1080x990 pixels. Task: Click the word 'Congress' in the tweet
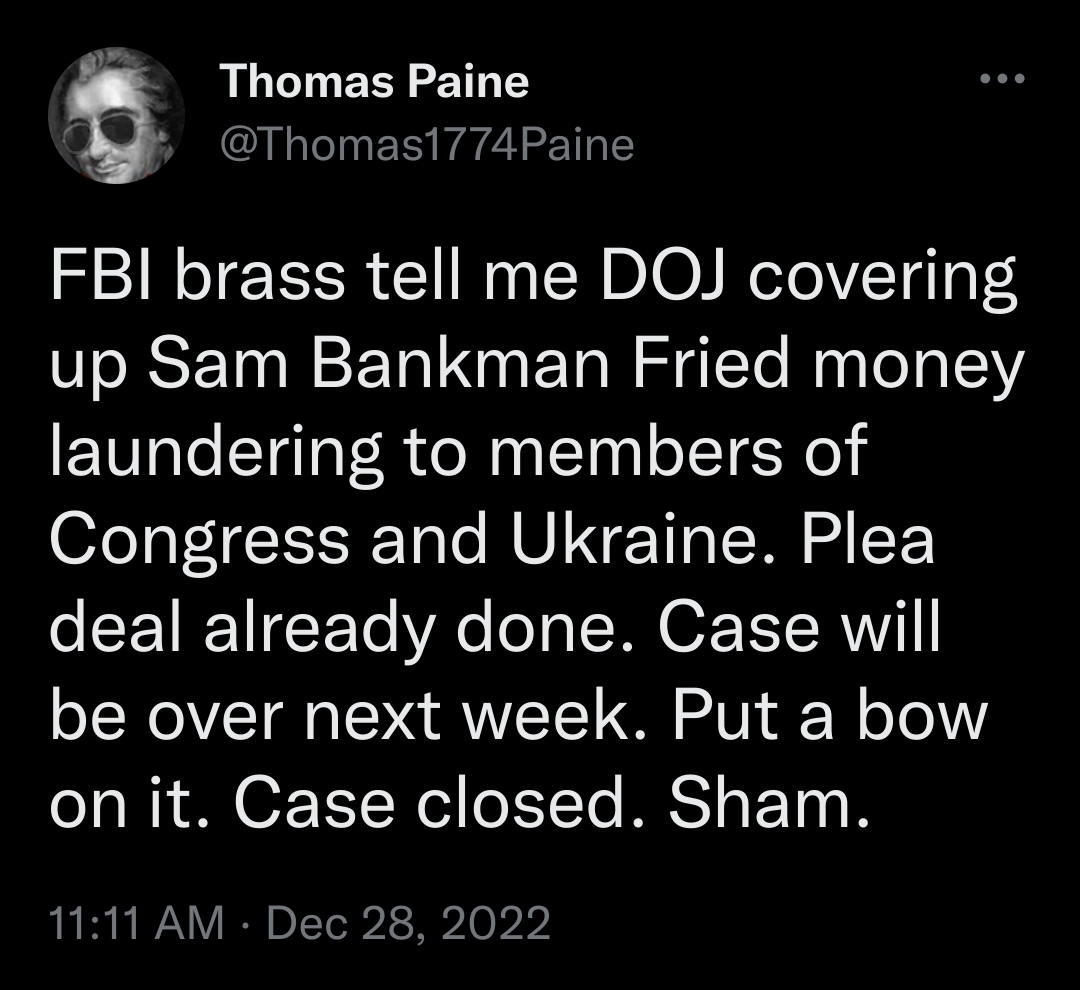pyautogui.click(x=200, y=543)
